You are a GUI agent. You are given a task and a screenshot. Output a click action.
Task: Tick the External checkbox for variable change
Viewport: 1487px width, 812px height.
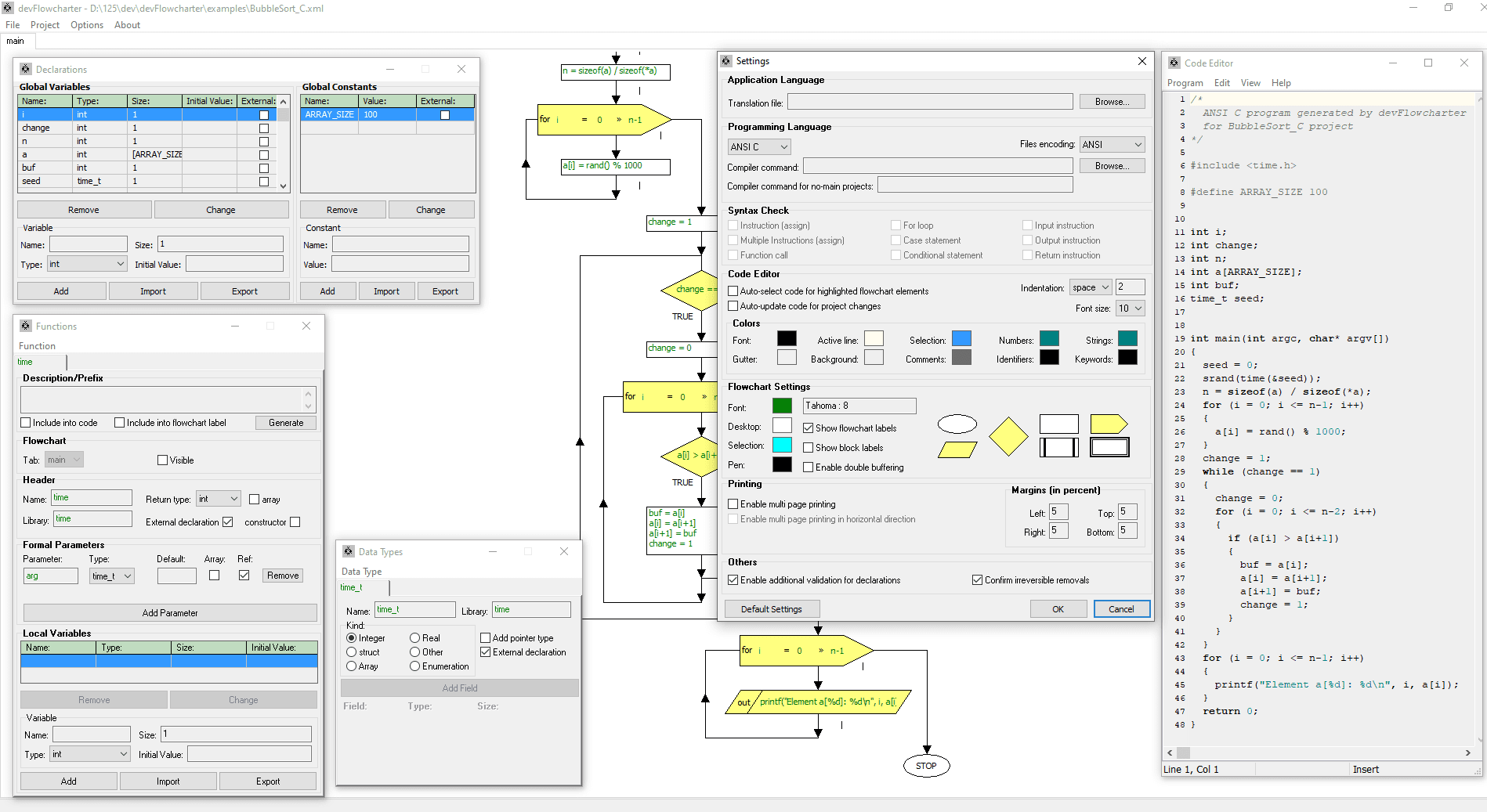tap(264, 128)
